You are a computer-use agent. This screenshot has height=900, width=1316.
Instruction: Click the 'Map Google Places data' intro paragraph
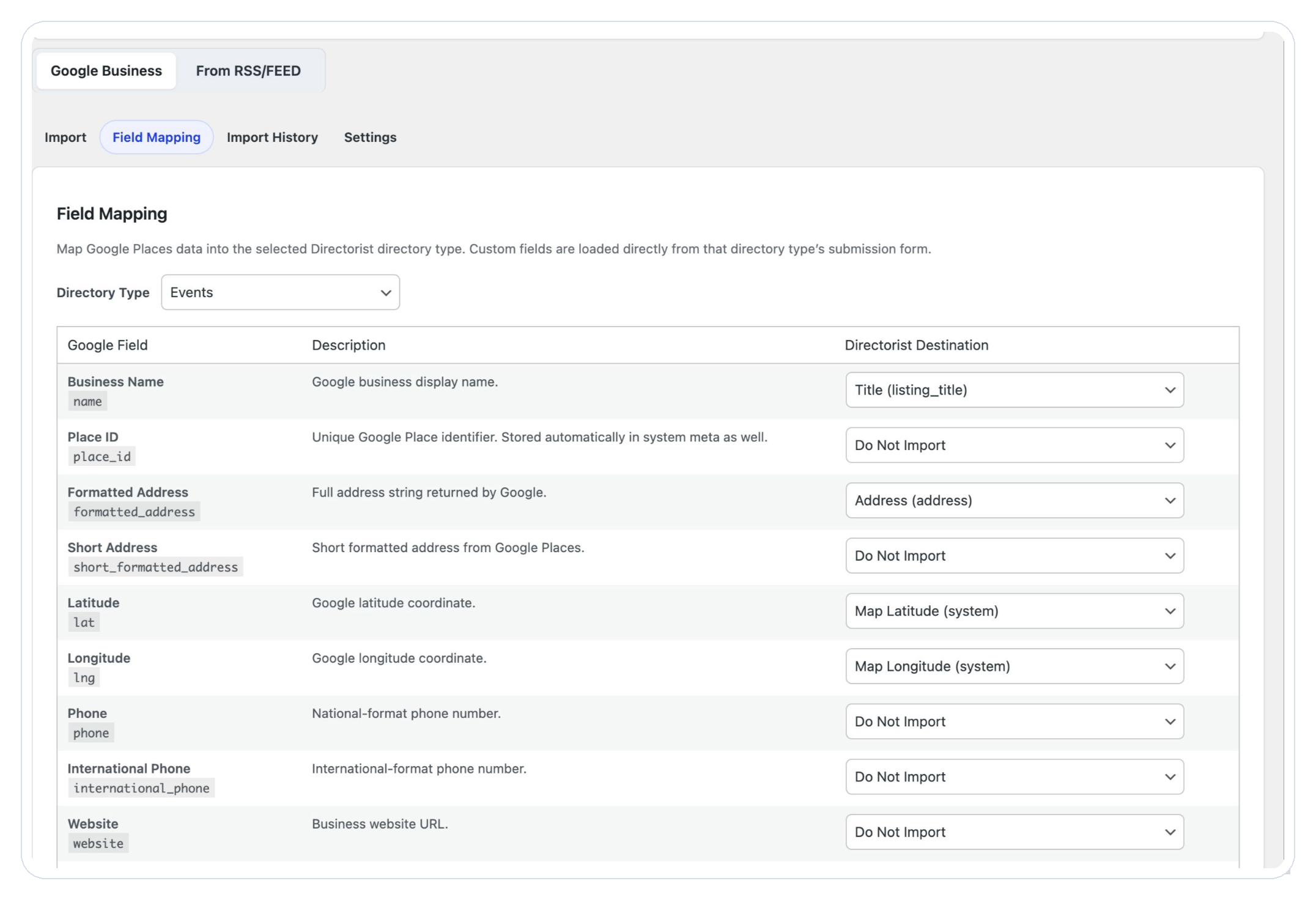pos(493,249)
